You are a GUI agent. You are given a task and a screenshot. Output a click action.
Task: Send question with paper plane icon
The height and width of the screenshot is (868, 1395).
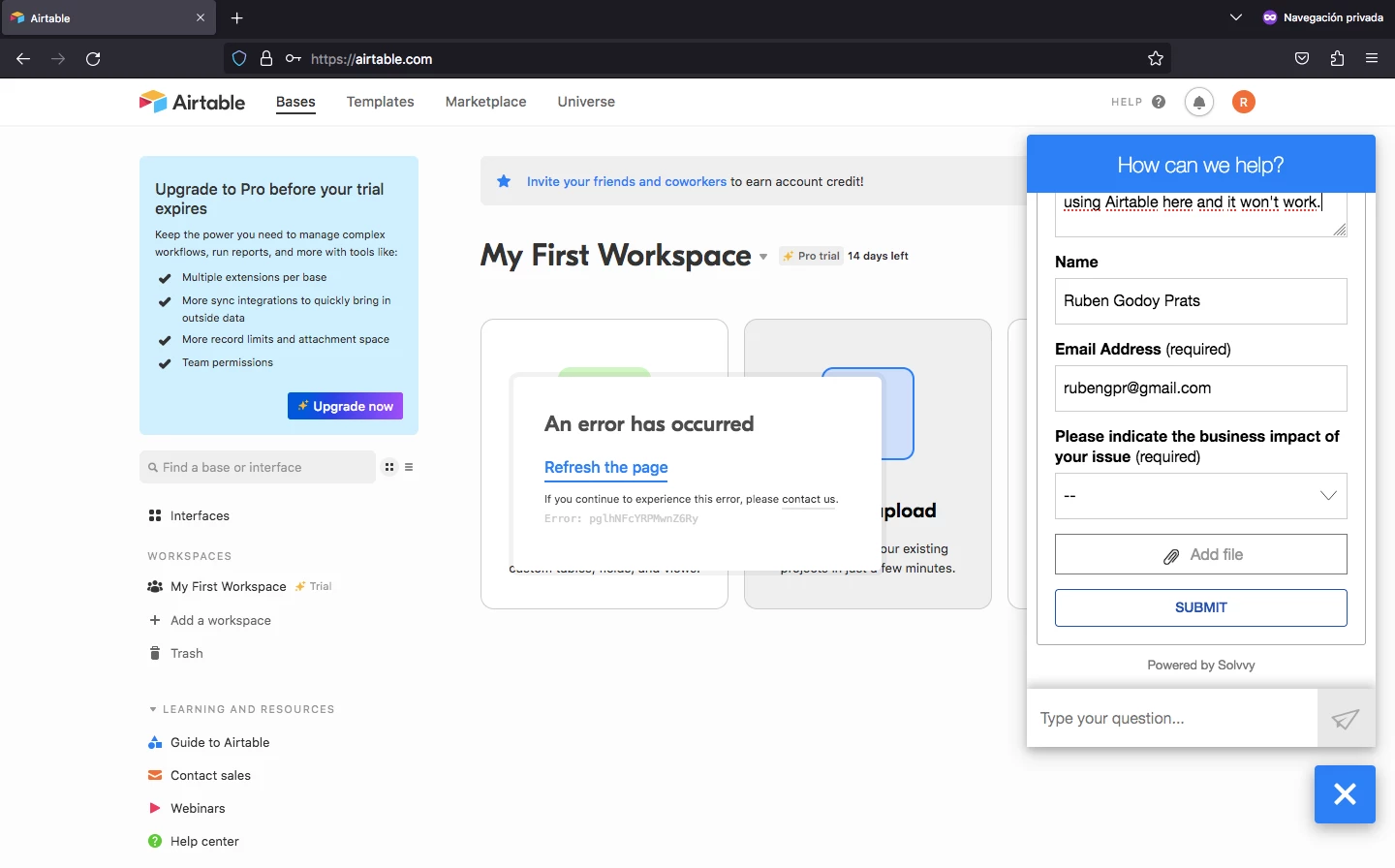(x=1346, y=719)
